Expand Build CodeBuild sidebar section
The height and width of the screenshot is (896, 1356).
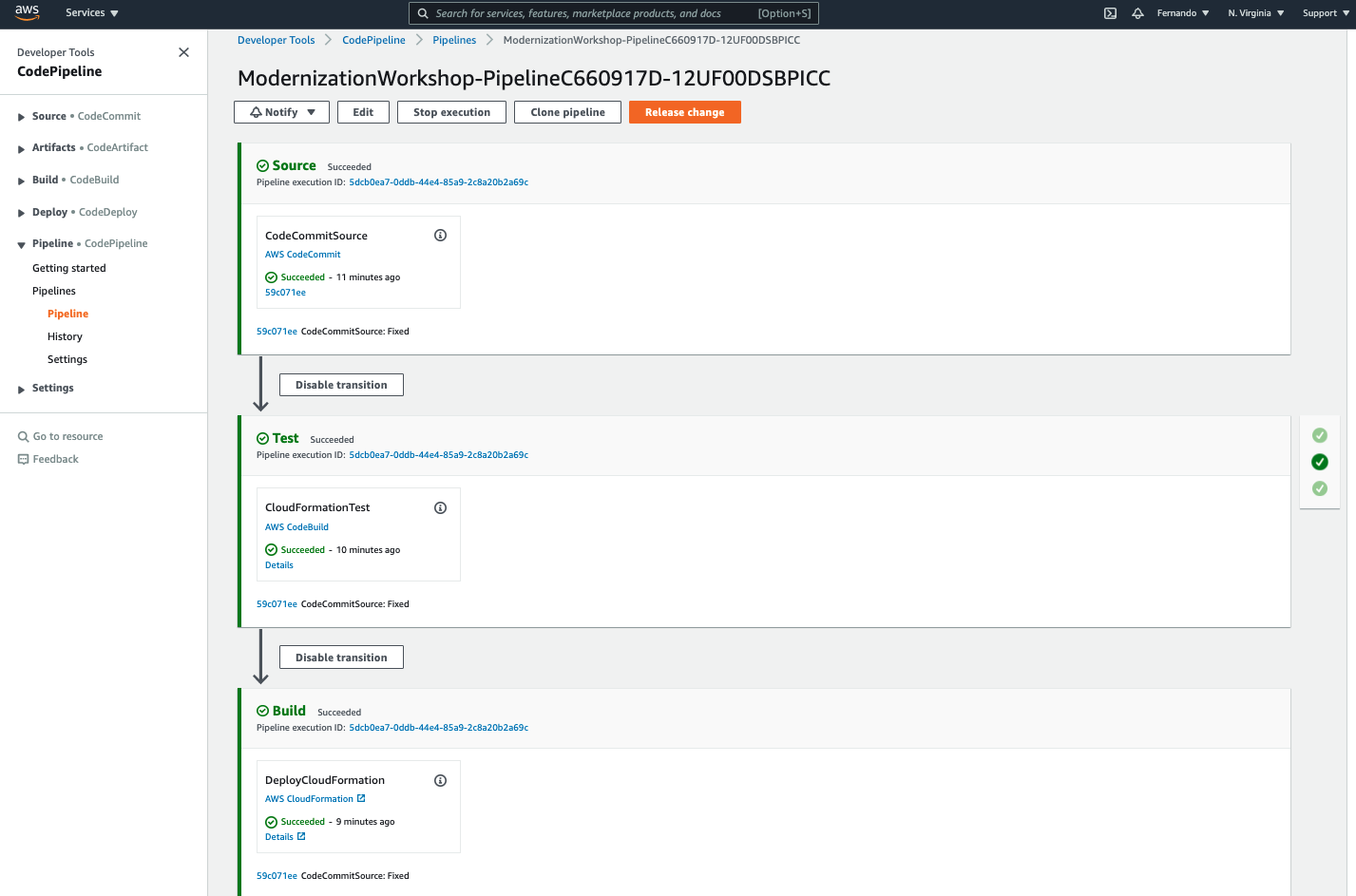[x=21, y=181]
